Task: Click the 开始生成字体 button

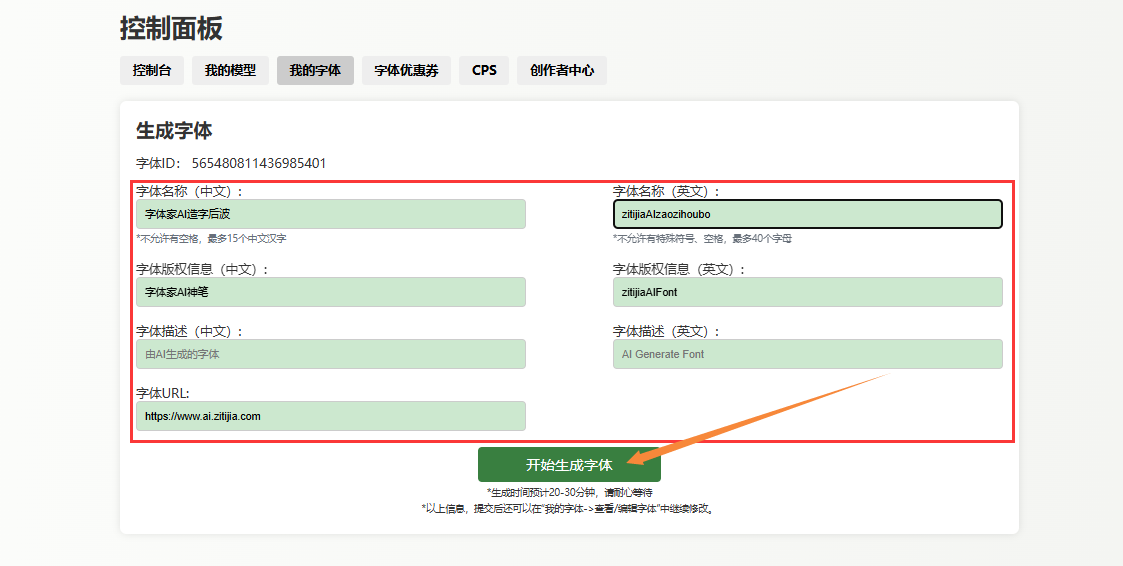Action: click(569, 465)
